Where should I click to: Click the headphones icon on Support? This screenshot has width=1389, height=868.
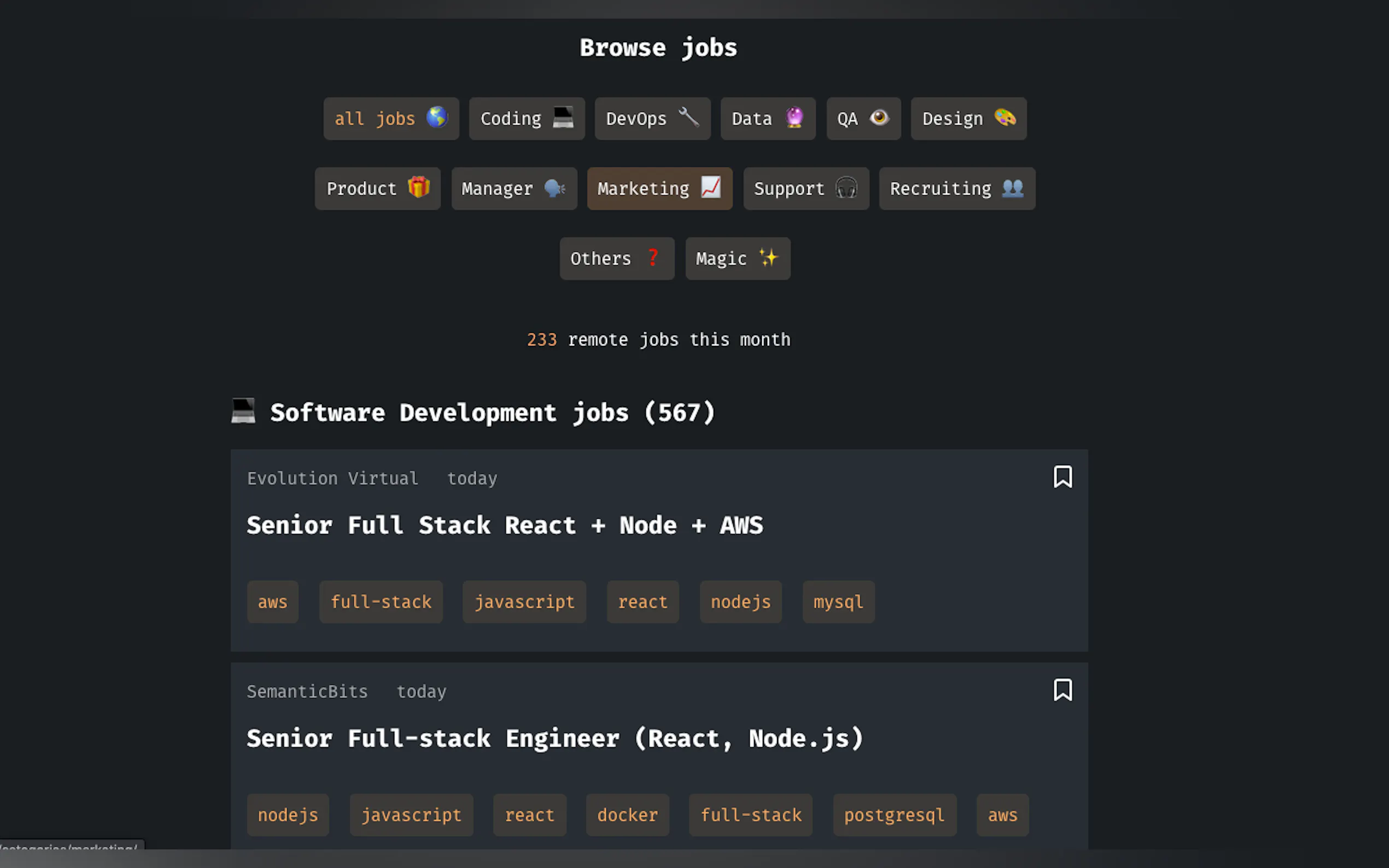pos(846,187)
